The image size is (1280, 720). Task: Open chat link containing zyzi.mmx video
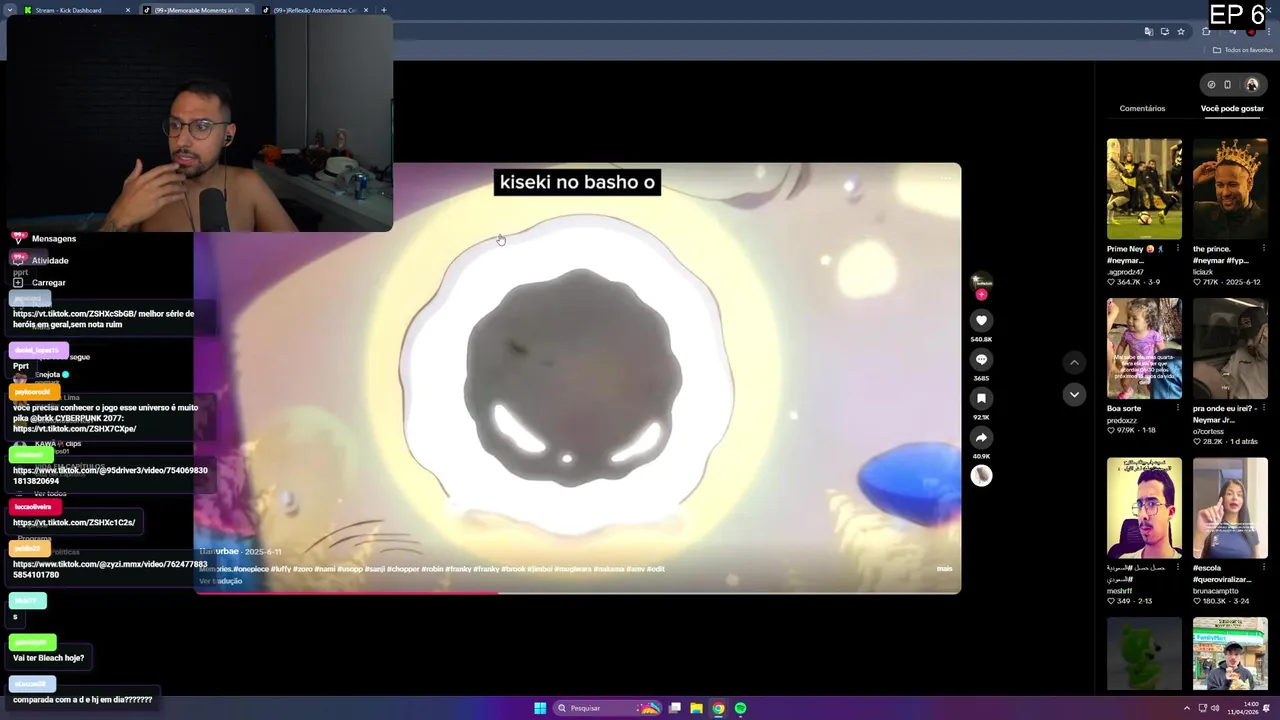tap(110, 570)
